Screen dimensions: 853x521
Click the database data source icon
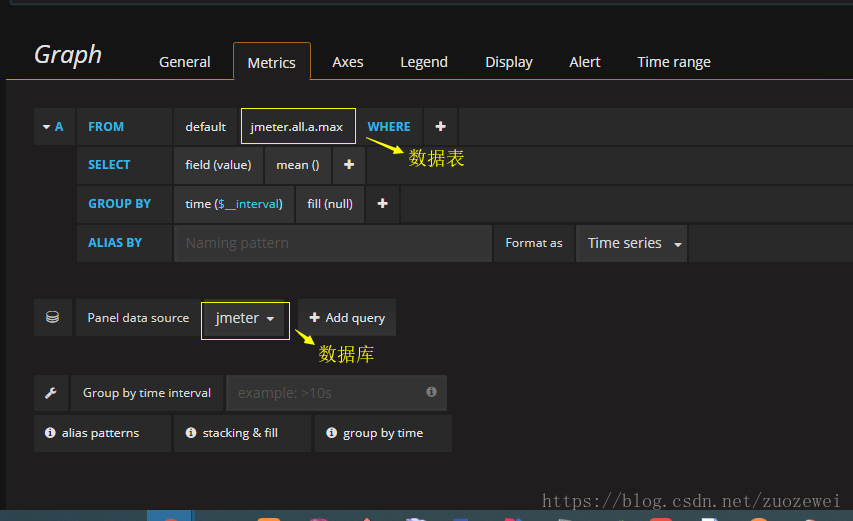click(53, 317)
